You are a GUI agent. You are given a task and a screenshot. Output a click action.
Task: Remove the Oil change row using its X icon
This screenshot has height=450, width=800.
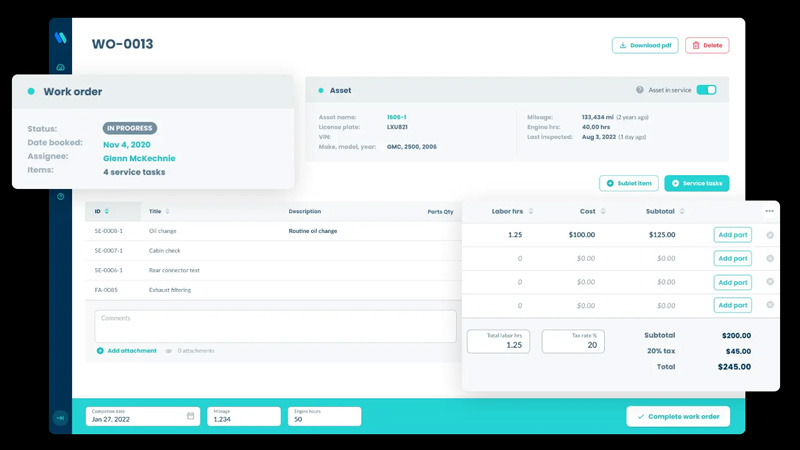pyautogui.click(x=769, y=235)
